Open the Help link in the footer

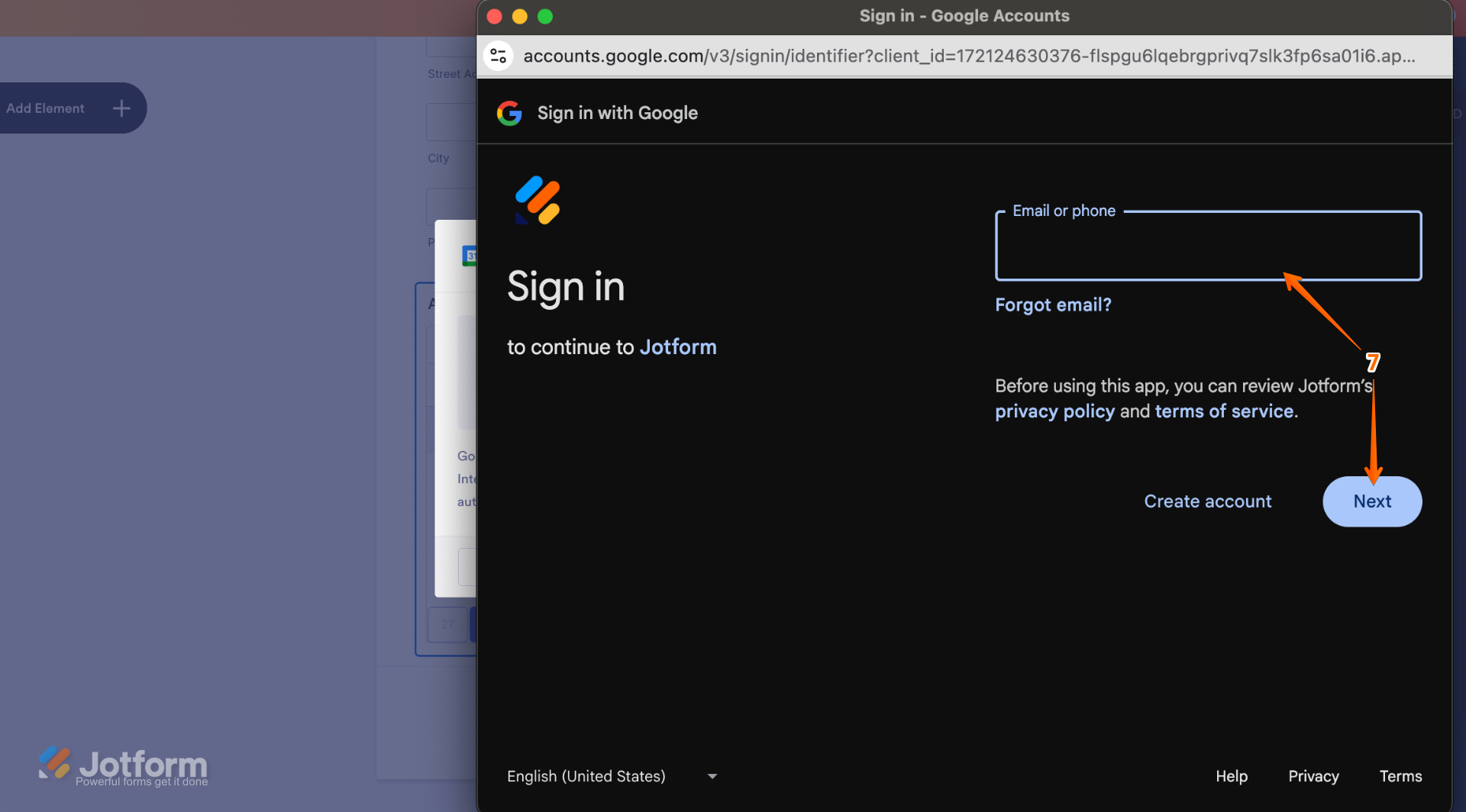[x=1232, y=776]
